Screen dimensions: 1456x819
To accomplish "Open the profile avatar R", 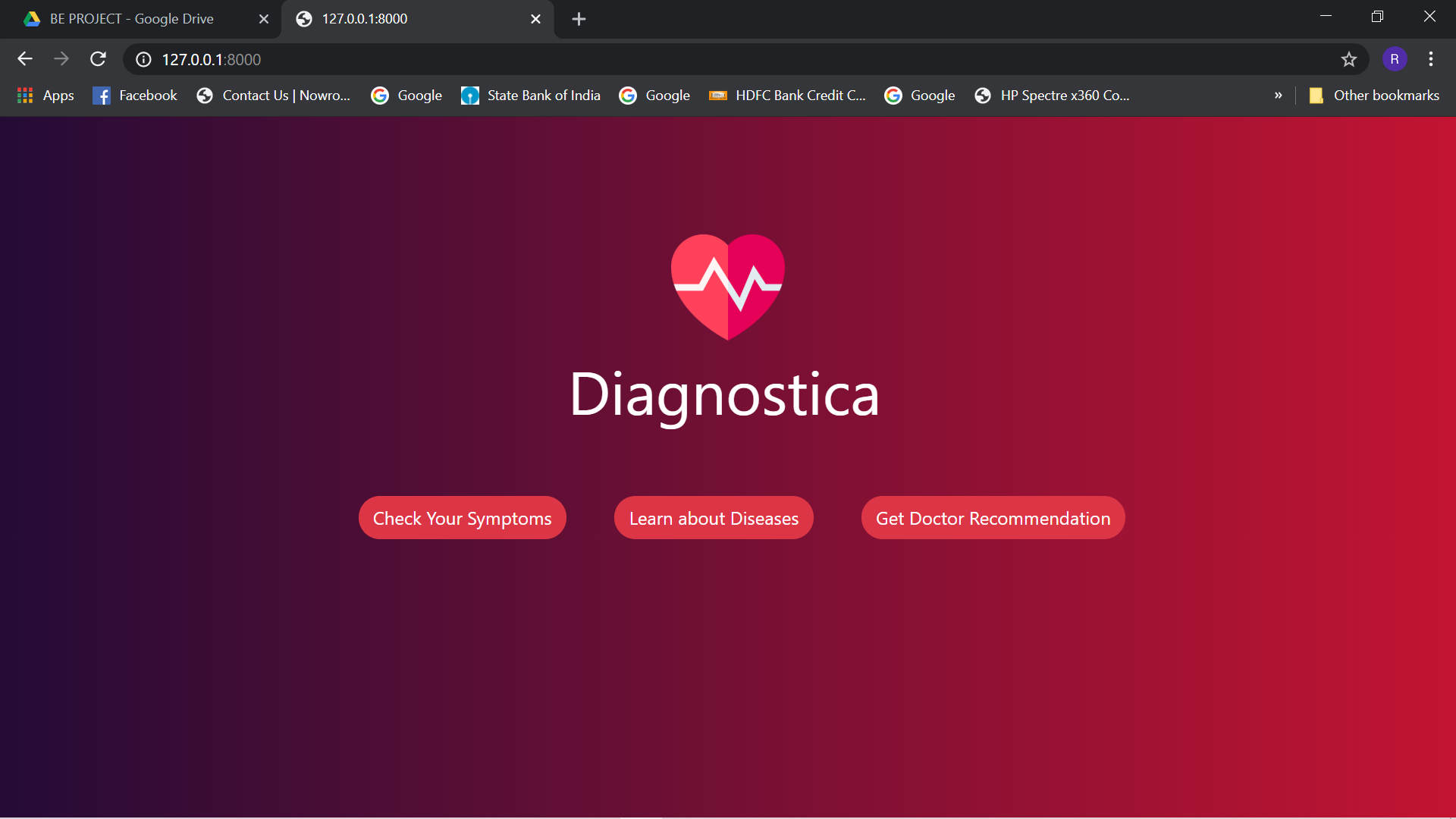I will tap(1395, 59).
